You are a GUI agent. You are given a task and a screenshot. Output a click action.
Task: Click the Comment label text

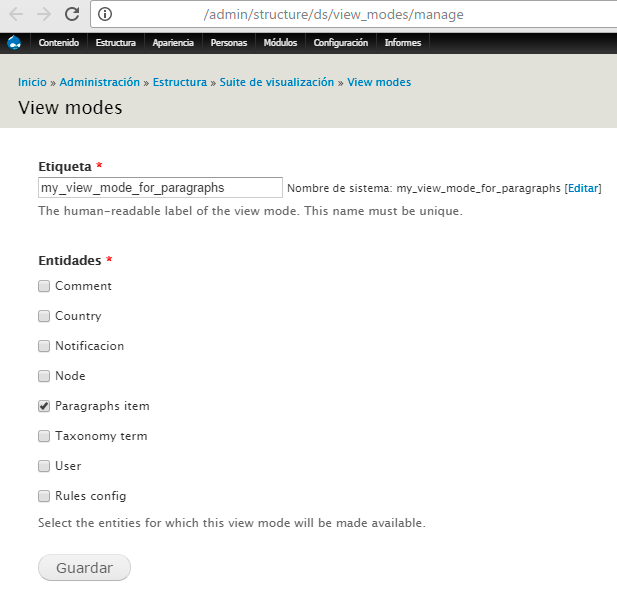83,286
